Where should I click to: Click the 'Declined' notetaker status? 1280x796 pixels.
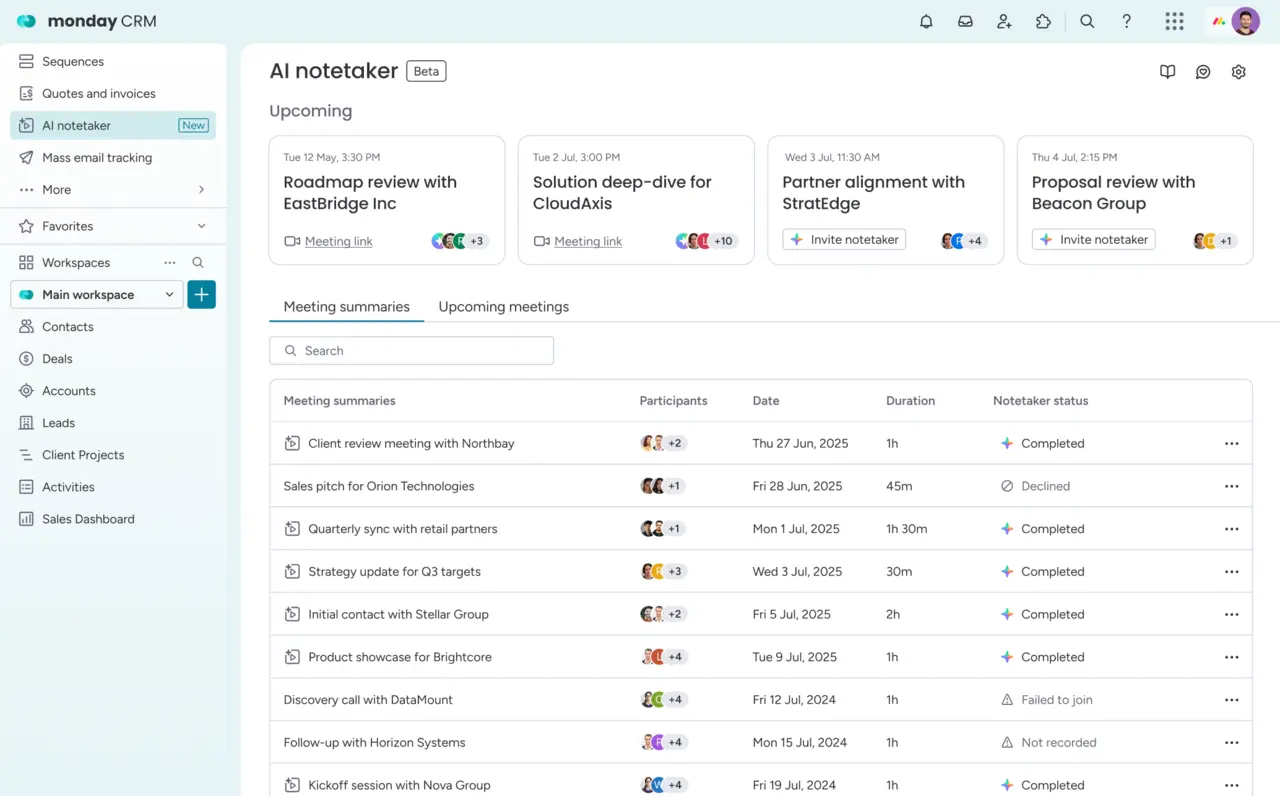(x=1035, y=486)
